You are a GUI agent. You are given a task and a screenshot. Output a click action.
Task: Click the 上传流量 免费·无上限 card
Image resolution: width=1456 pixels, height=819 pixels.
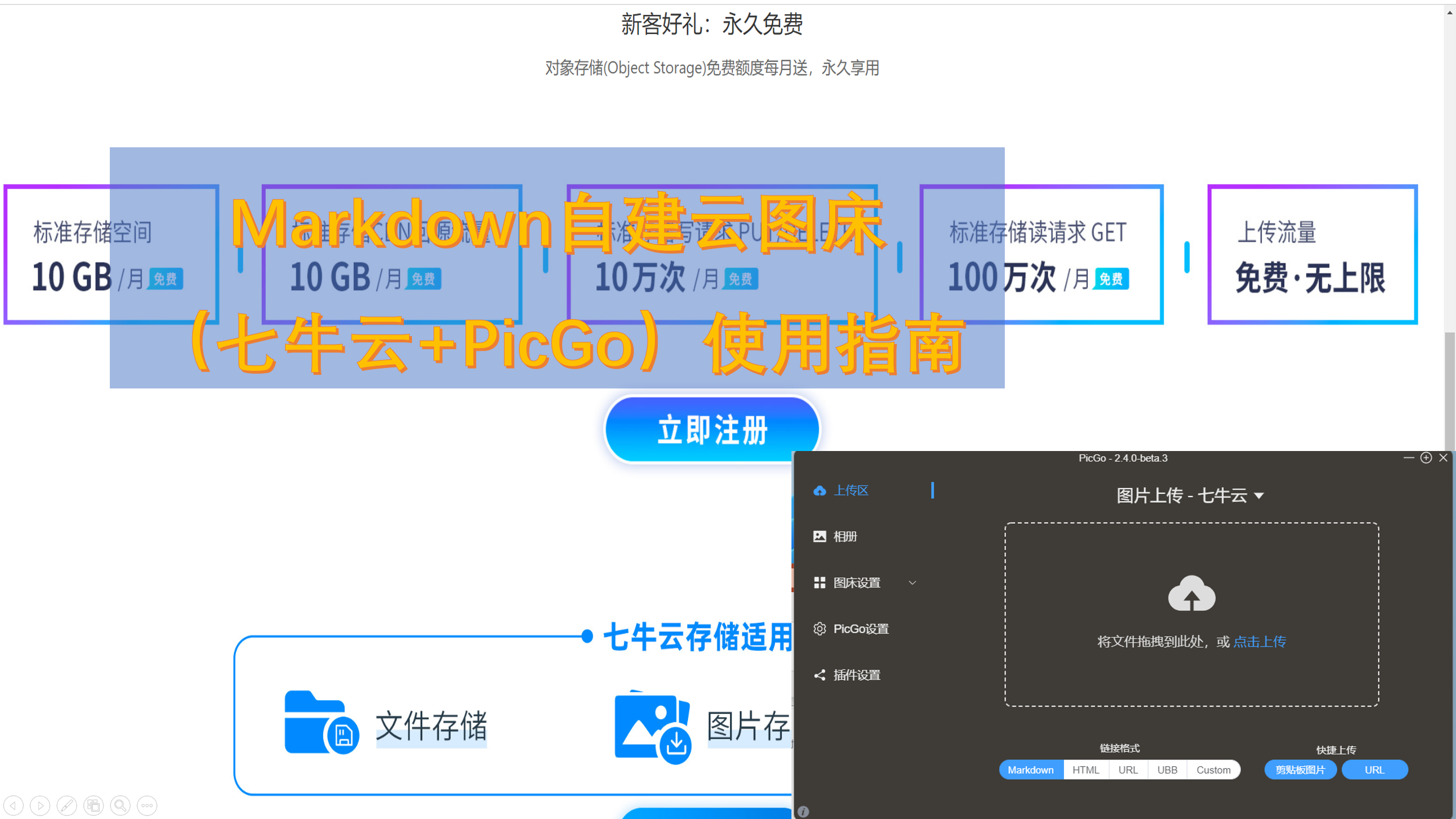pos(1312,254)
